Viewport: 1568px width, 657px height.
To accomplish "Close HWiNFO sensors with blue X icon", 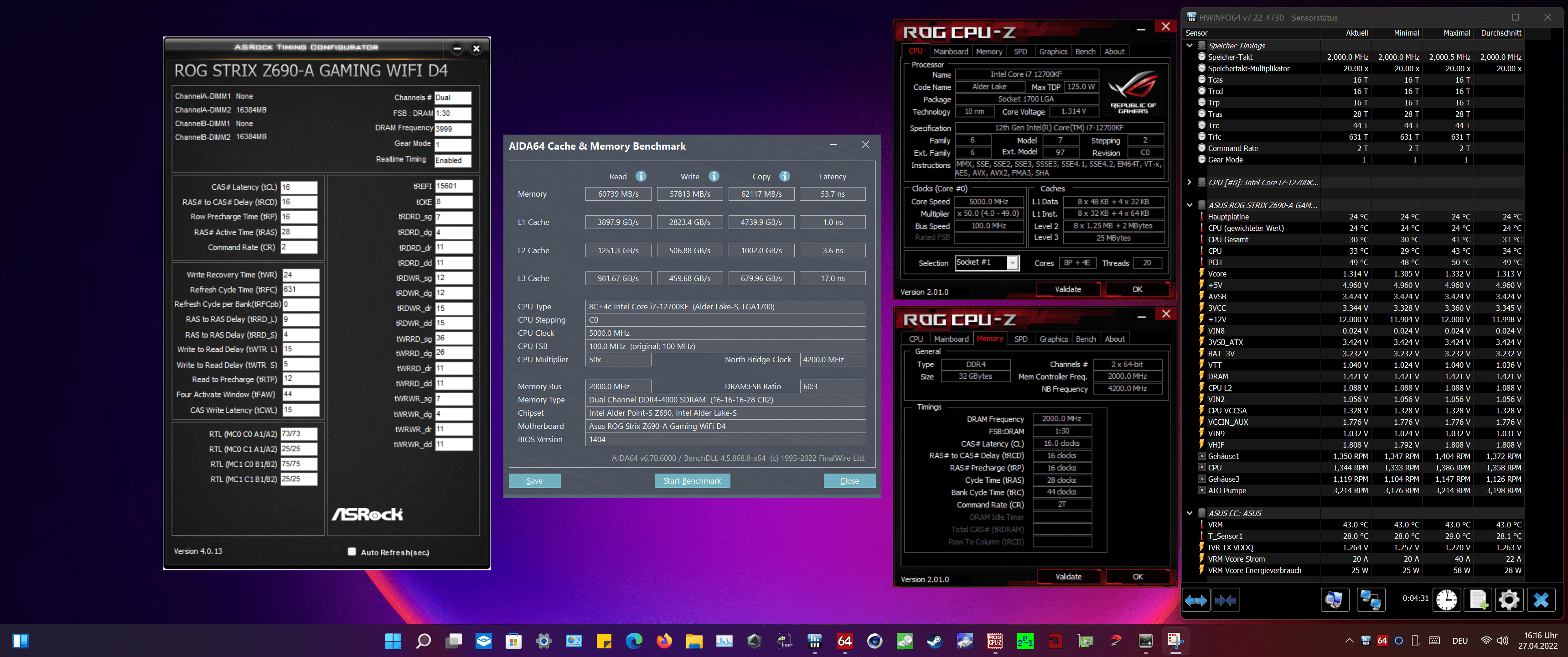I will click(x=1541, y=600).
